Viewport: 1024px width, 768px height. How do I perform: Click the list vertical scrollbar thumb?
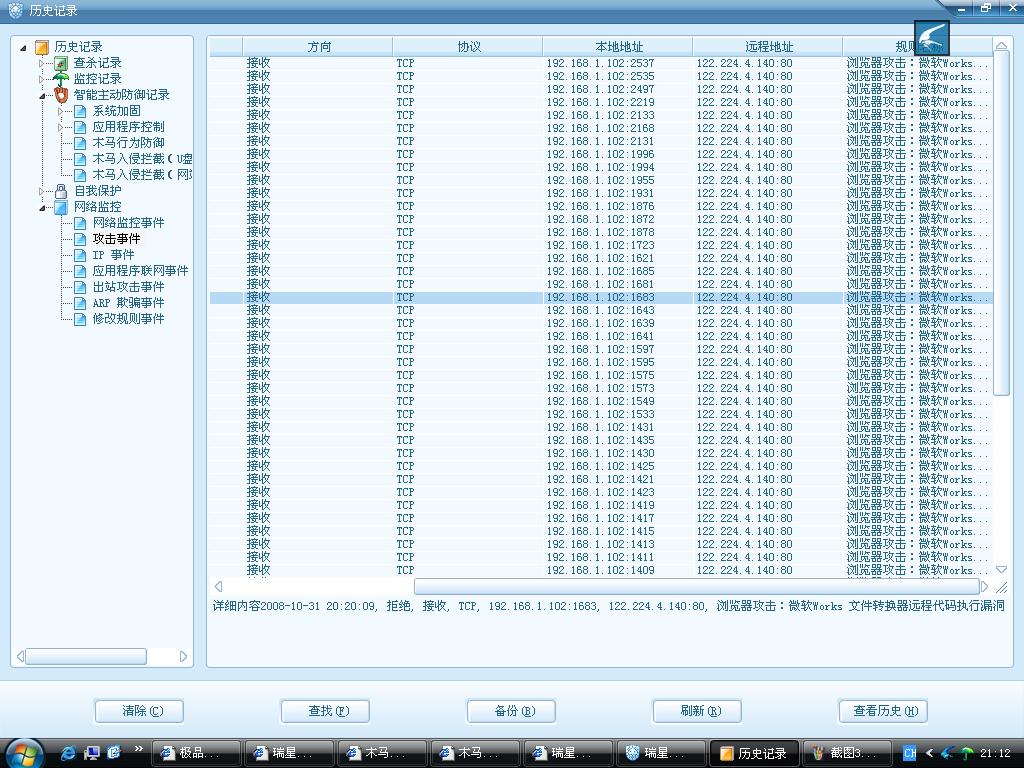(x=1001, y=224)
